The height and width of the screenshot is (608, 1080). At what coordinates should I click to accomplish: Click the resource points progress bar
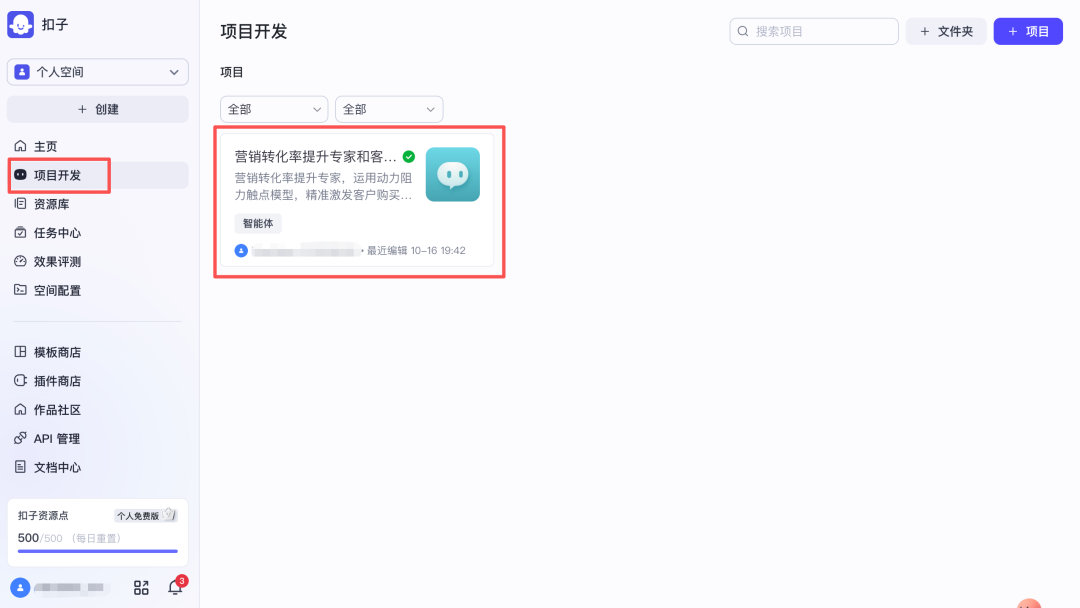tap(98, 551)
